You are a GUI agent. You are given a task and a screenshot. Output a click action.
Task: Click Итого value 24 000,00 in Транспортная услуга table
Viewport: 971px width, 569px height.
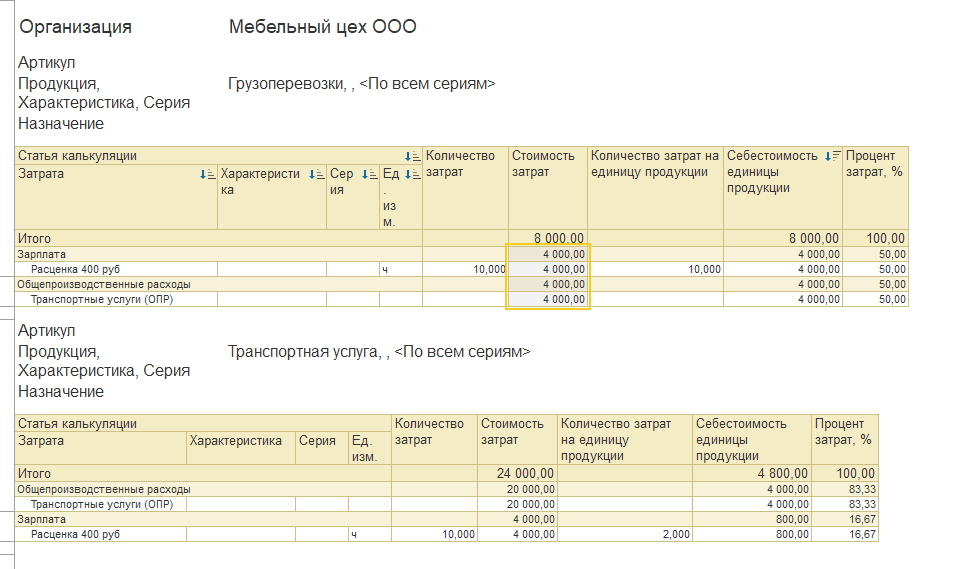tap(525, 474)
